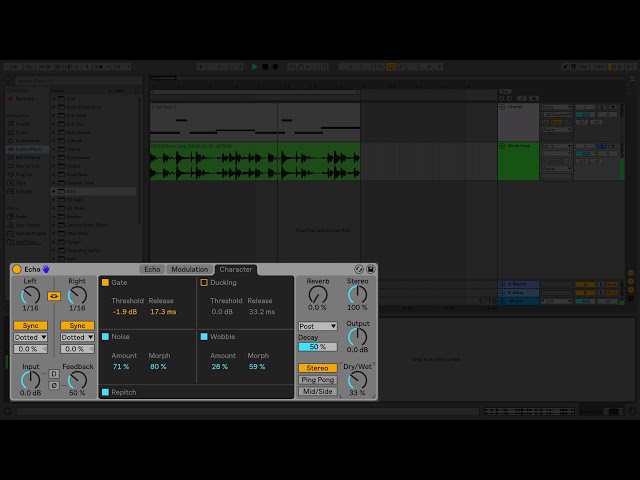Toggle the Noise switch

[x=105, y=337]
